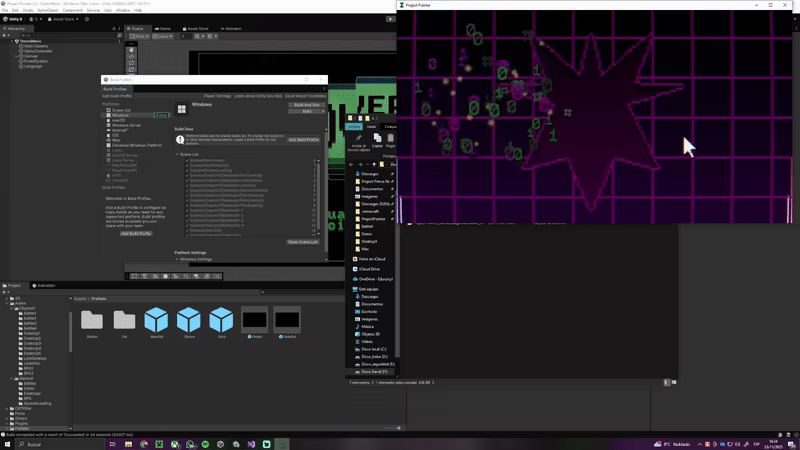Open Spotify from the taskbar

pos(205,444)
